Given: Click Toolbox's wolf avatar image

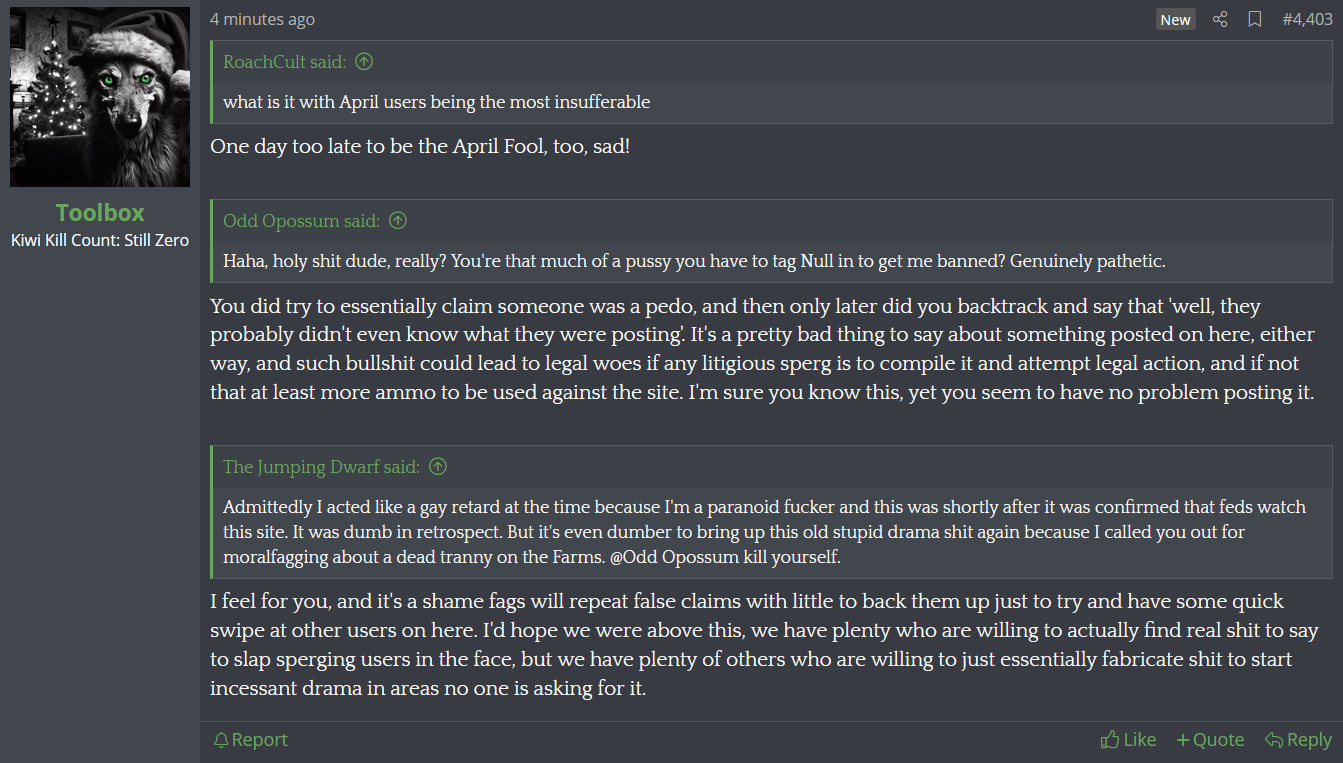Looking at the screenshot, I should (100, 97).
